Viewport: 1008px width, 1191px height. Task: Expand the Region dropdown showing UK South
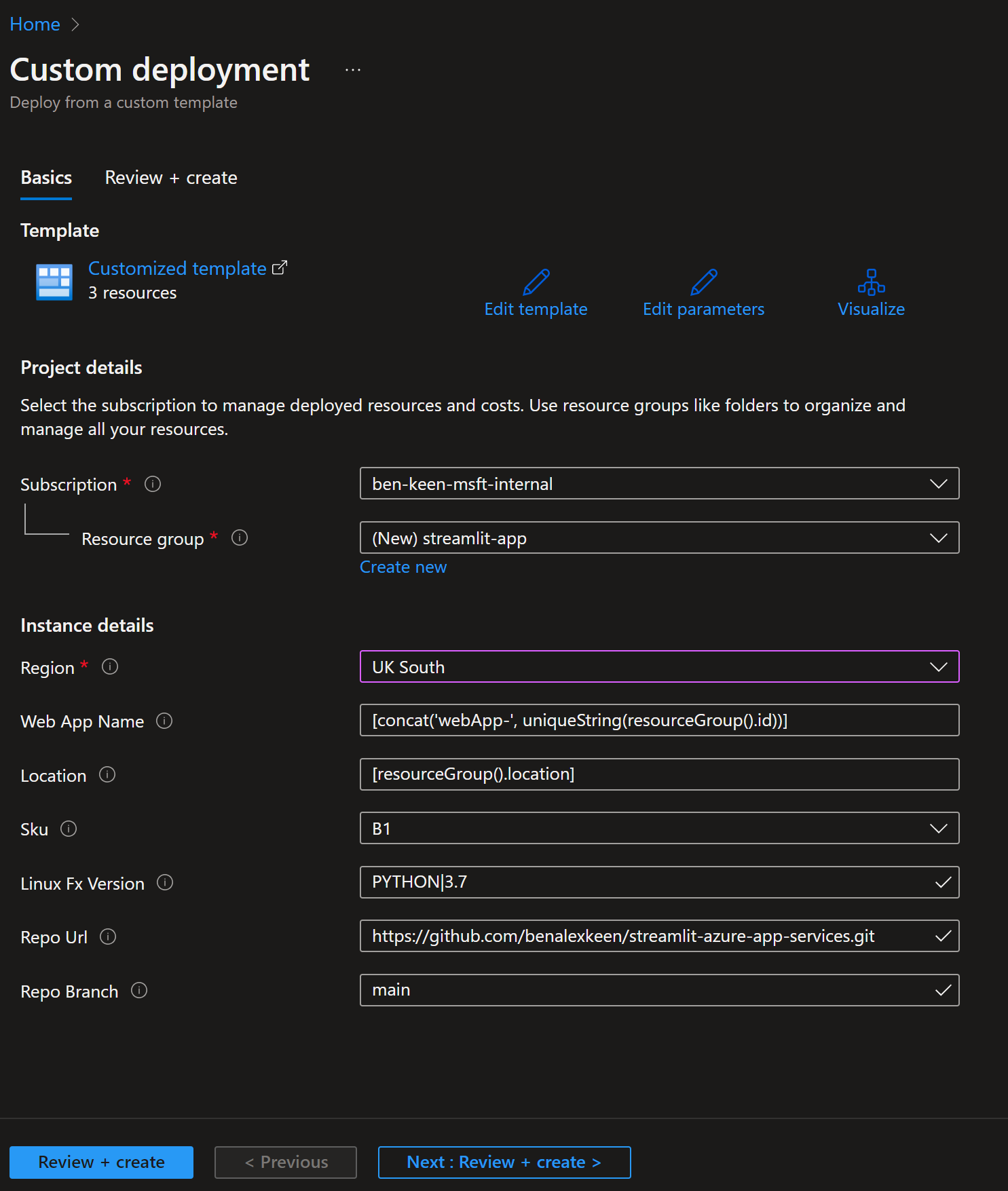pos(658,667)
